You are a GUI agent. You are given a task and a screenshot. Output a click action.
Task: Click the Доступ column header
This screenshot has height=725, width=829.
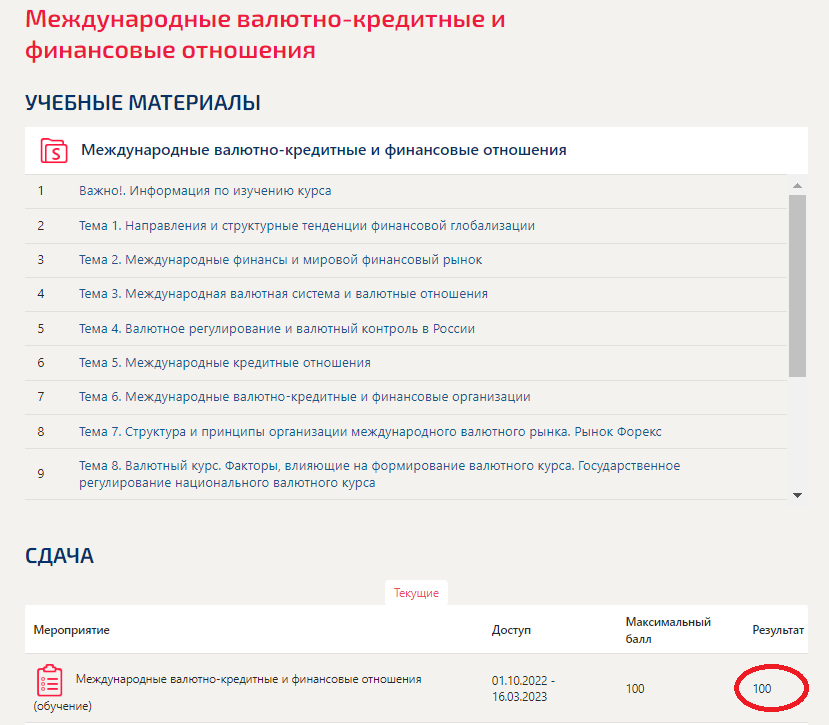click(x=511, y=630)
